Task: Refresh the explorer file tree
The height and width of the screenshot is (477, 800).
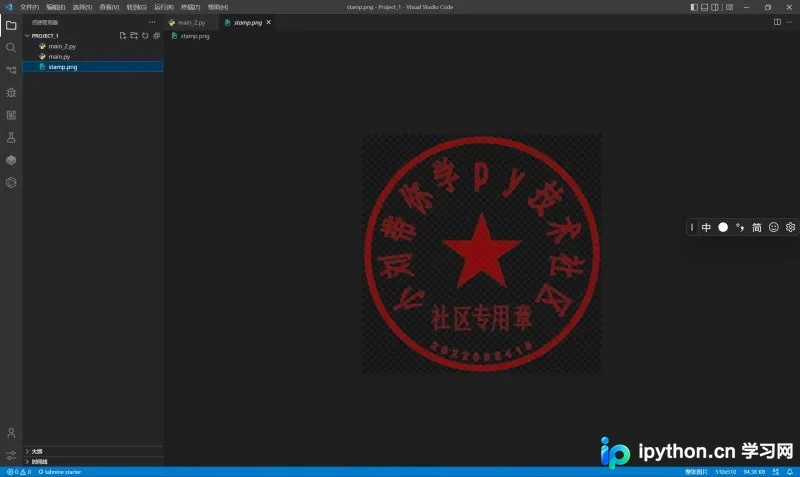Action: pos(145,36)
